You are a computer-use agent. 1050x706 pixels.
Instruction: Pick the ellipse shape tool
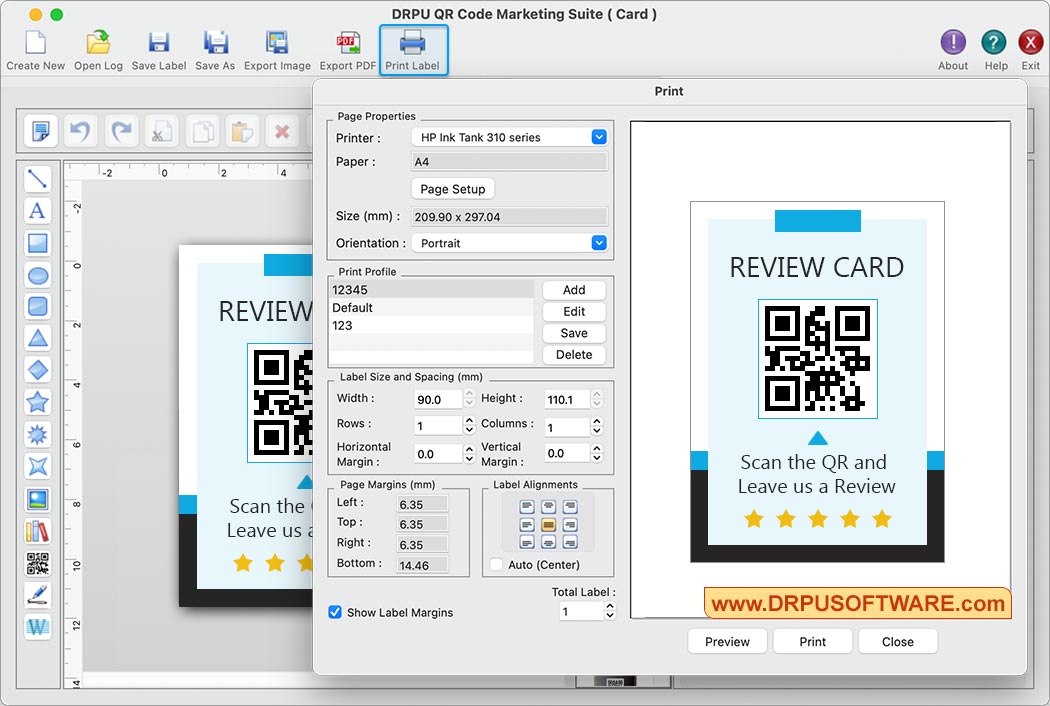[38, 275]
